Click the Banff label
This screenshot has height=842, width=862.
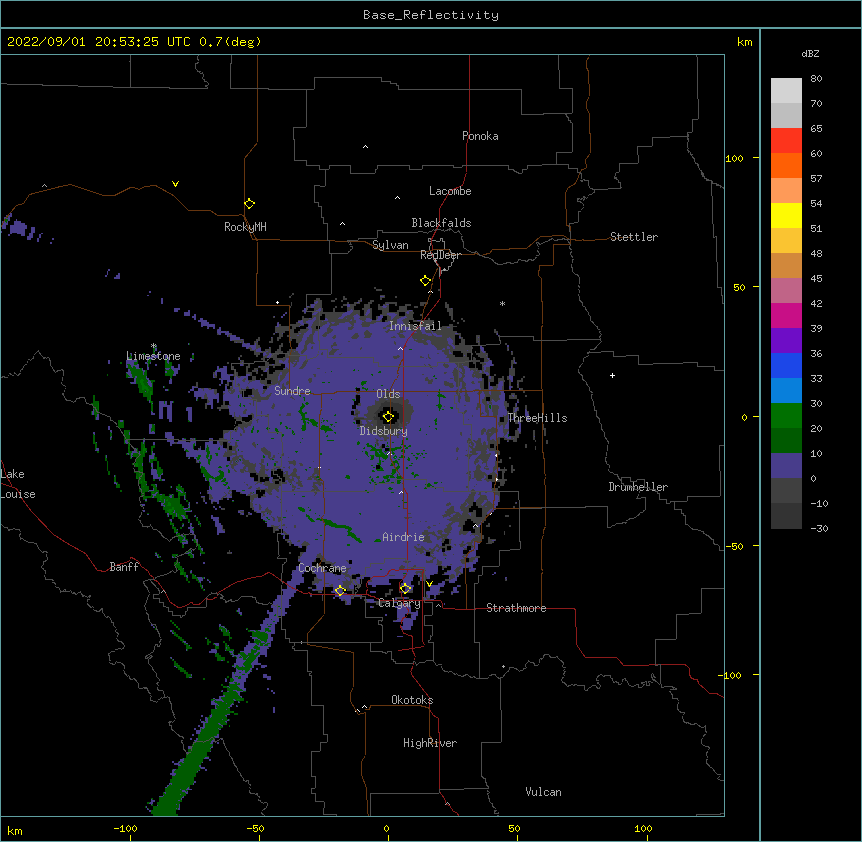124,567
